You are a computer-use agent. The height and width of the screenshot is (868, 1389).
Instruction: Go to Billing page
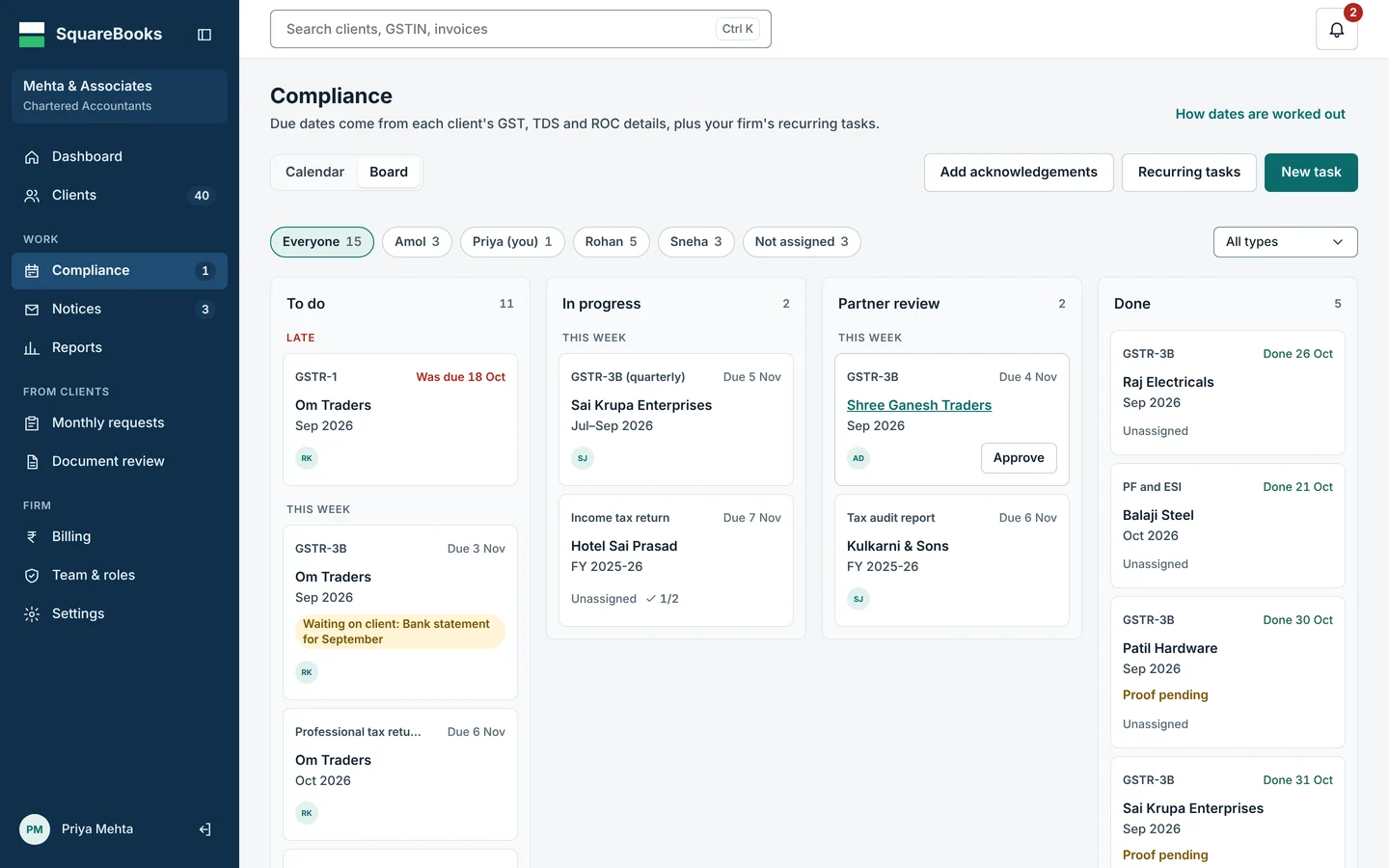[x=120, y=536]
